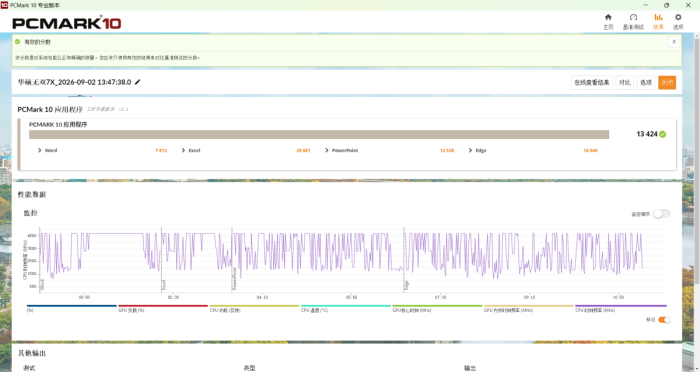This screenshot has width=700, height=372.
Task: Click the PowerPoint score value
Action: pyautogui.click(x=447, y=150)
